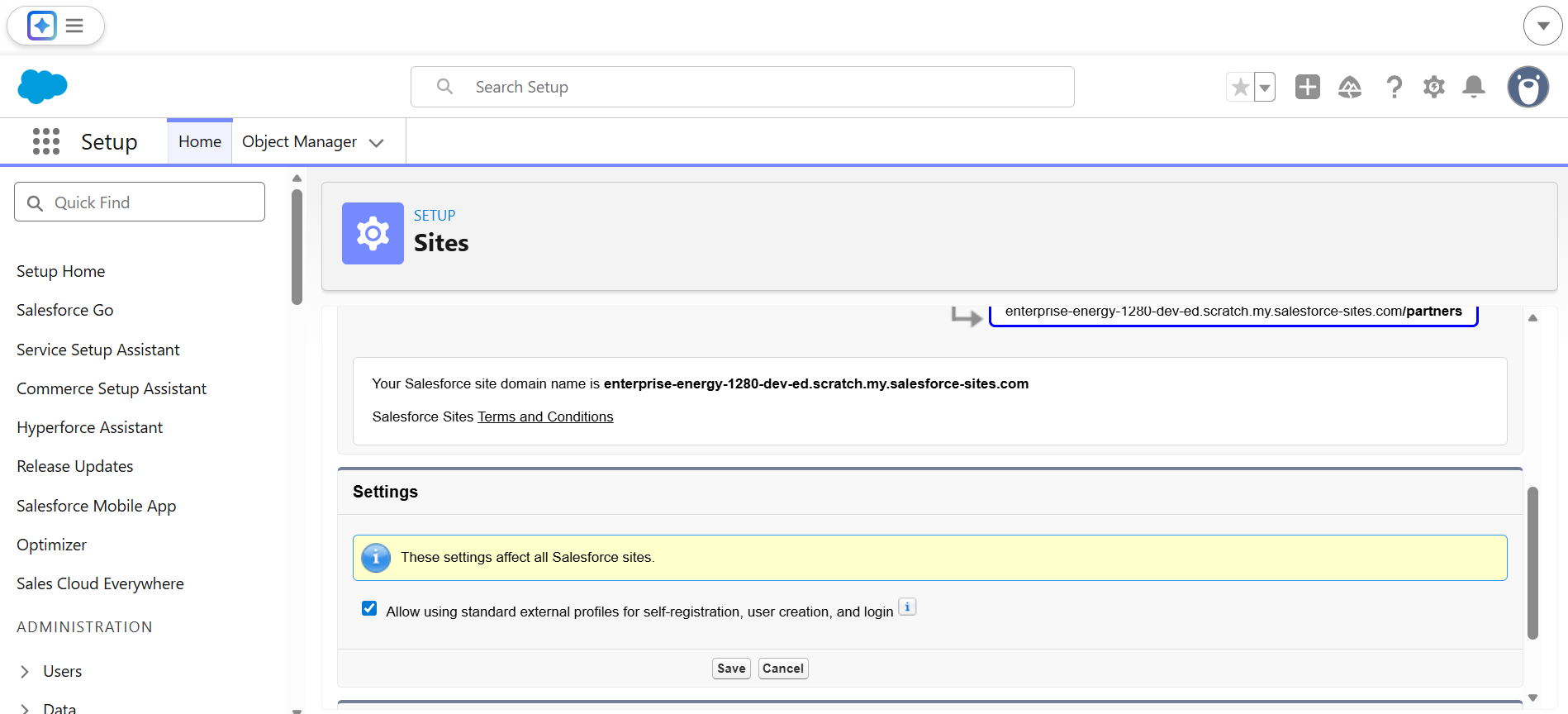Open Salesforce Go in sidebar
The image size is (1568, 714).
(x=65, y=310)
